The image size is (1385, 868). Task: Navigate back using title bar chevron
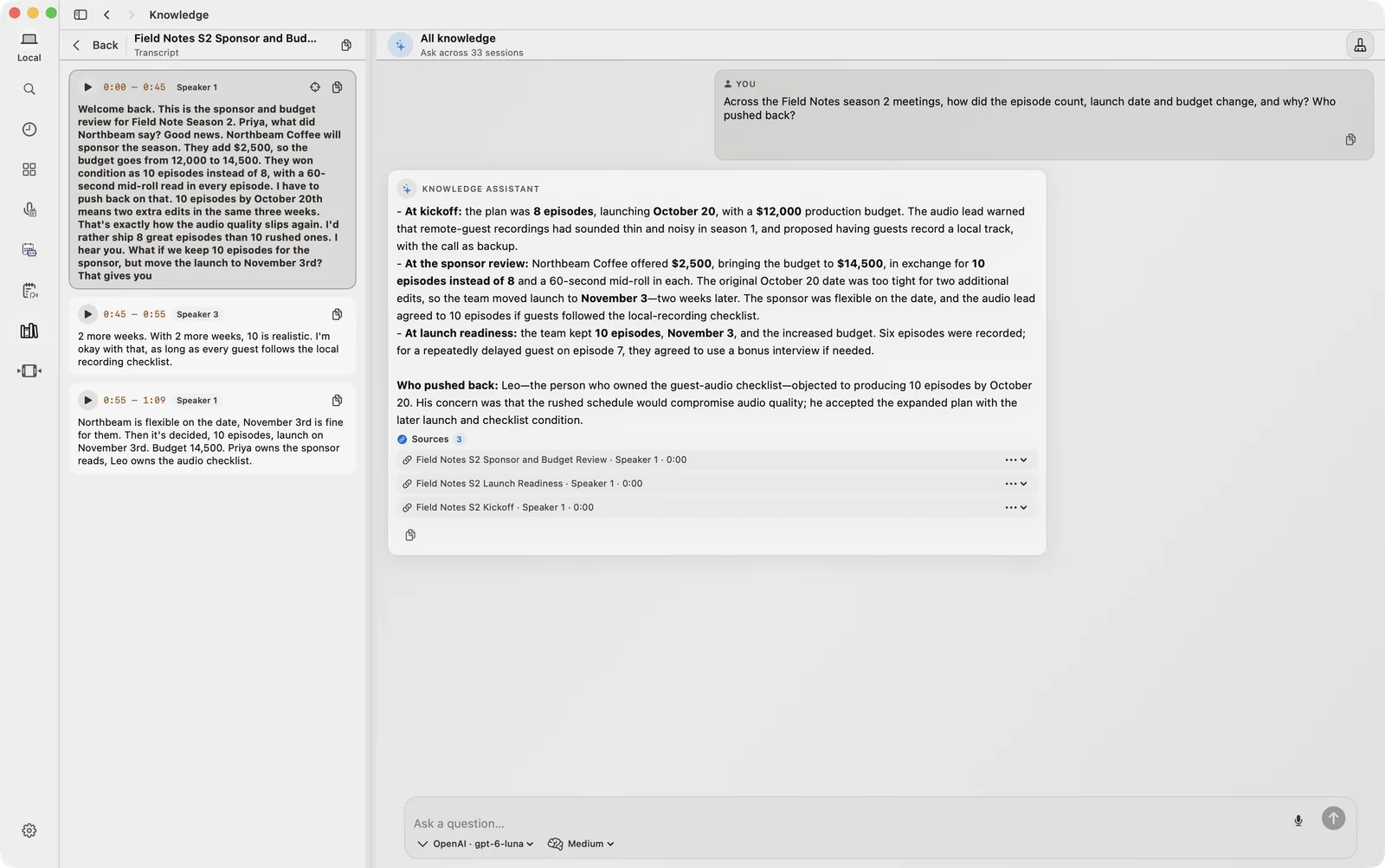click(x=106, y=15)
